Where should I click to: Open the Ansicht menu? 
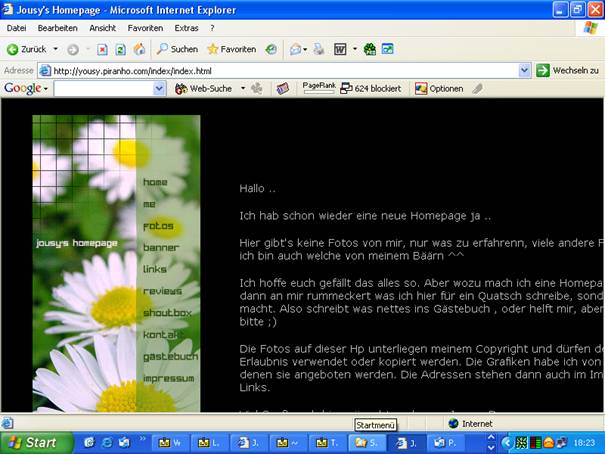pyautogui.click(x=102, y=28)
